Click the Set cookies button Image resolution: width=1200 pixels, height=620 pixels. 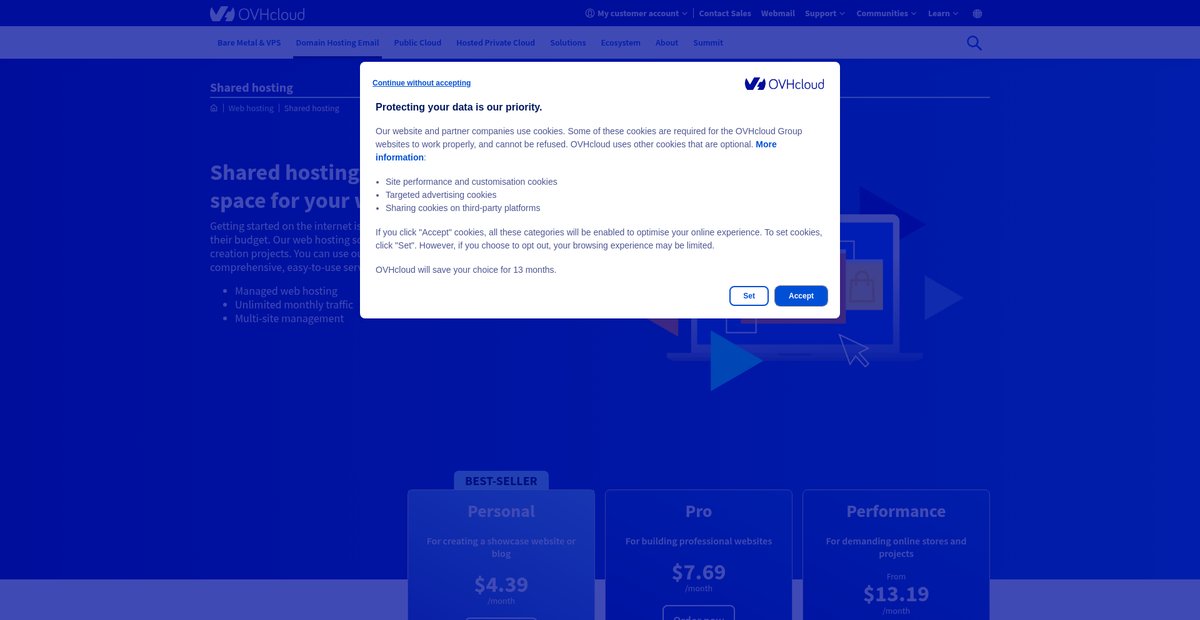coord(749,296)
